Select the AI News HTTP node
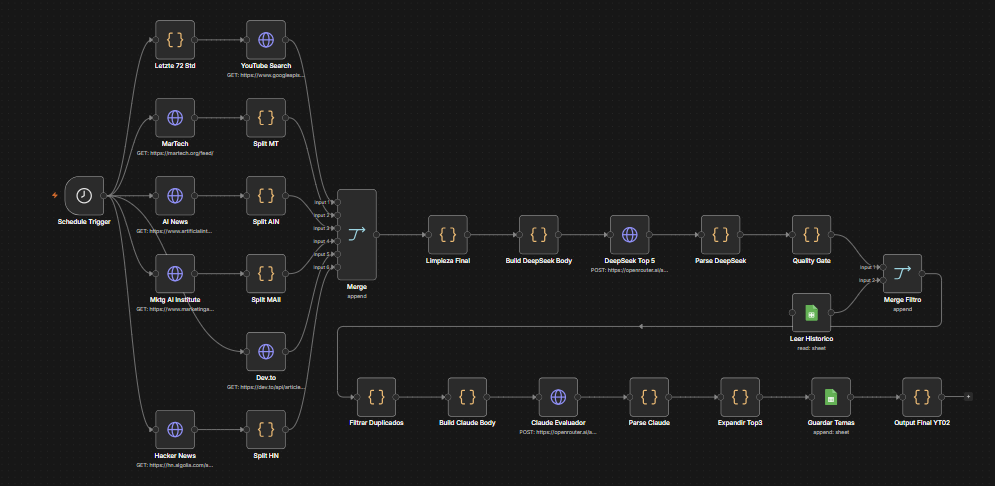The image size is (995, 486). coord(175,195)
